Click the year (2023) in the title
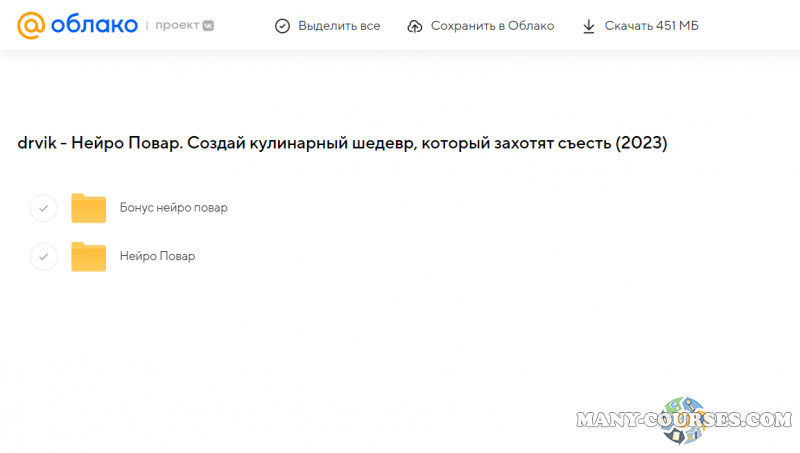 point(641,143)
